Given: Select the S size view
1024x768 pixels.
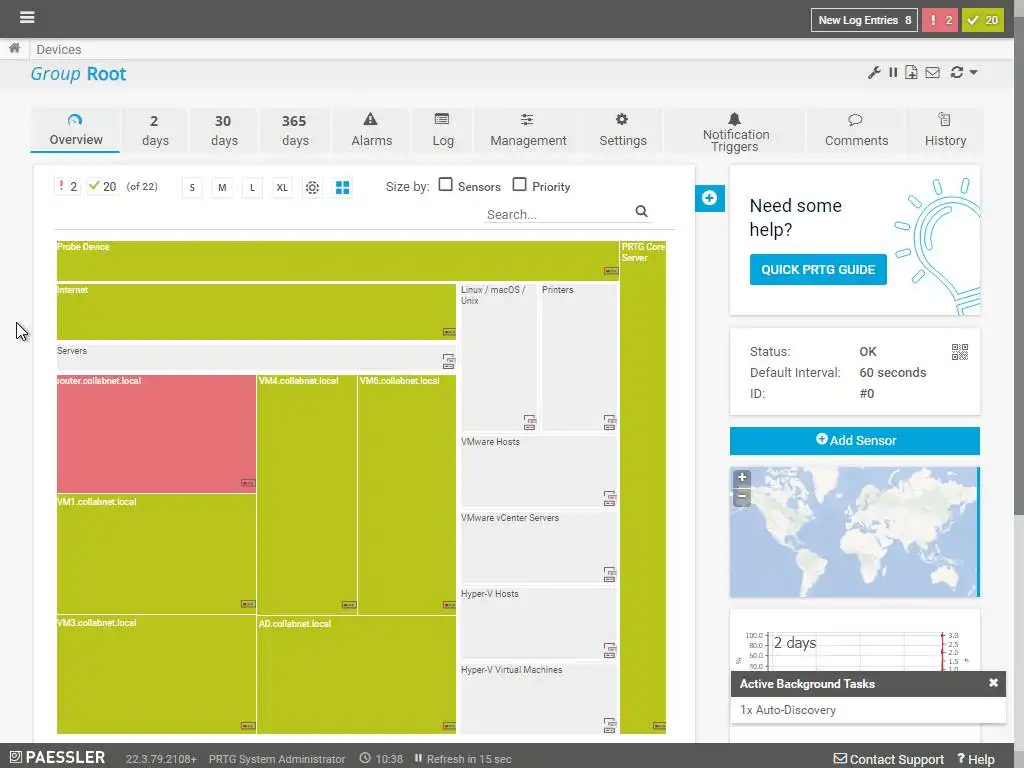Looking at the screenshot, I should pos(192,188).
